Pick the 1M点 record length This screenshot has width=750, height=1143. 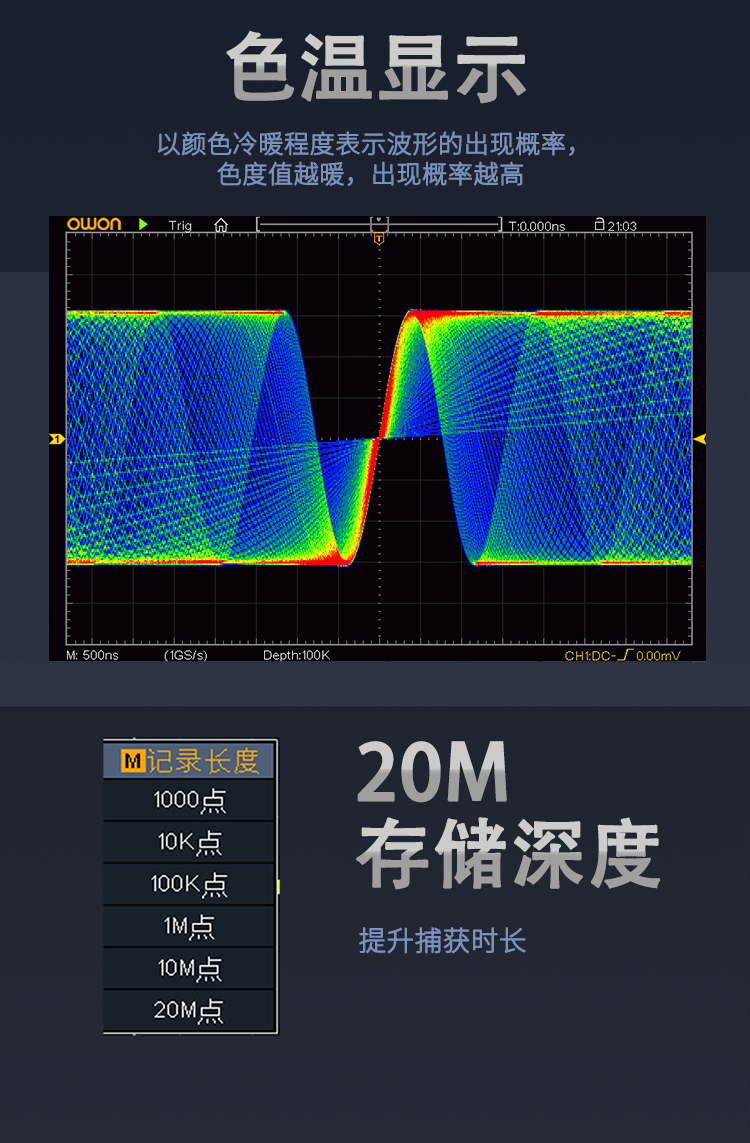[189, 927]
